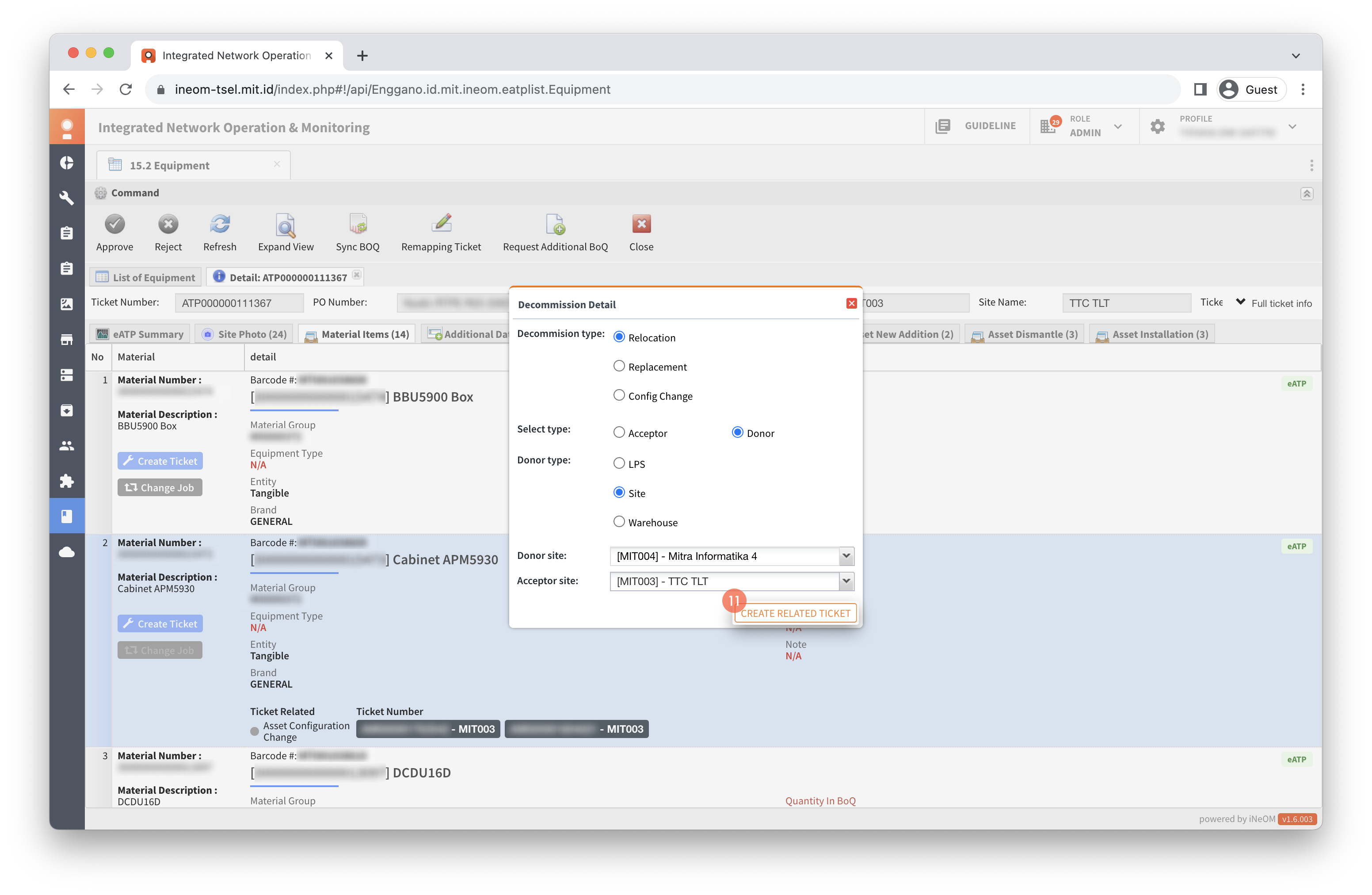
Task: Open profile settings gear icon
Action: (1157, 126)
